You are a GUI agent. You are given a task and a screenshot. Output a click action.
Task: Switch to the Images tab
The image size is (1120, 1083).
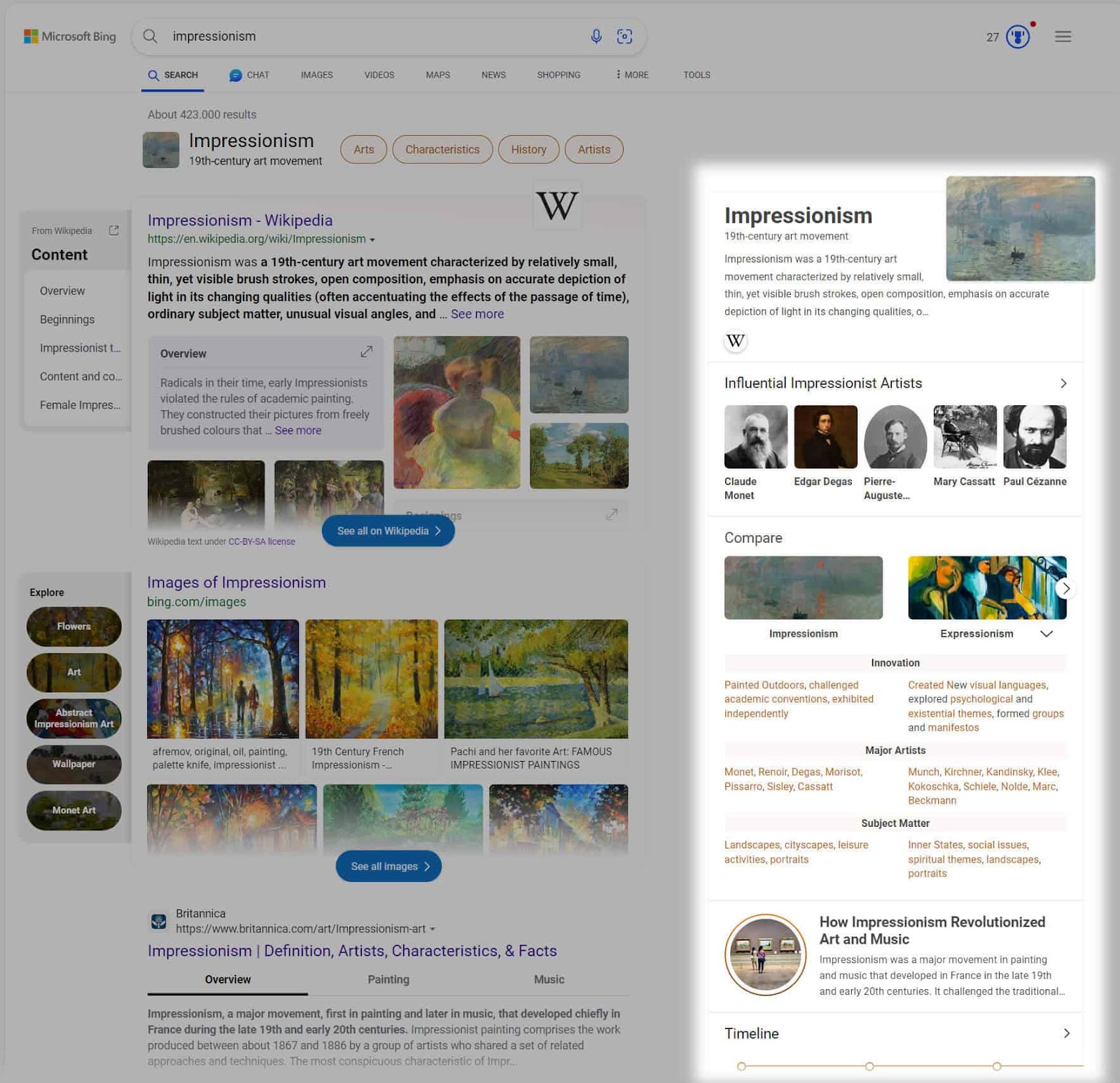coord(316,74)
